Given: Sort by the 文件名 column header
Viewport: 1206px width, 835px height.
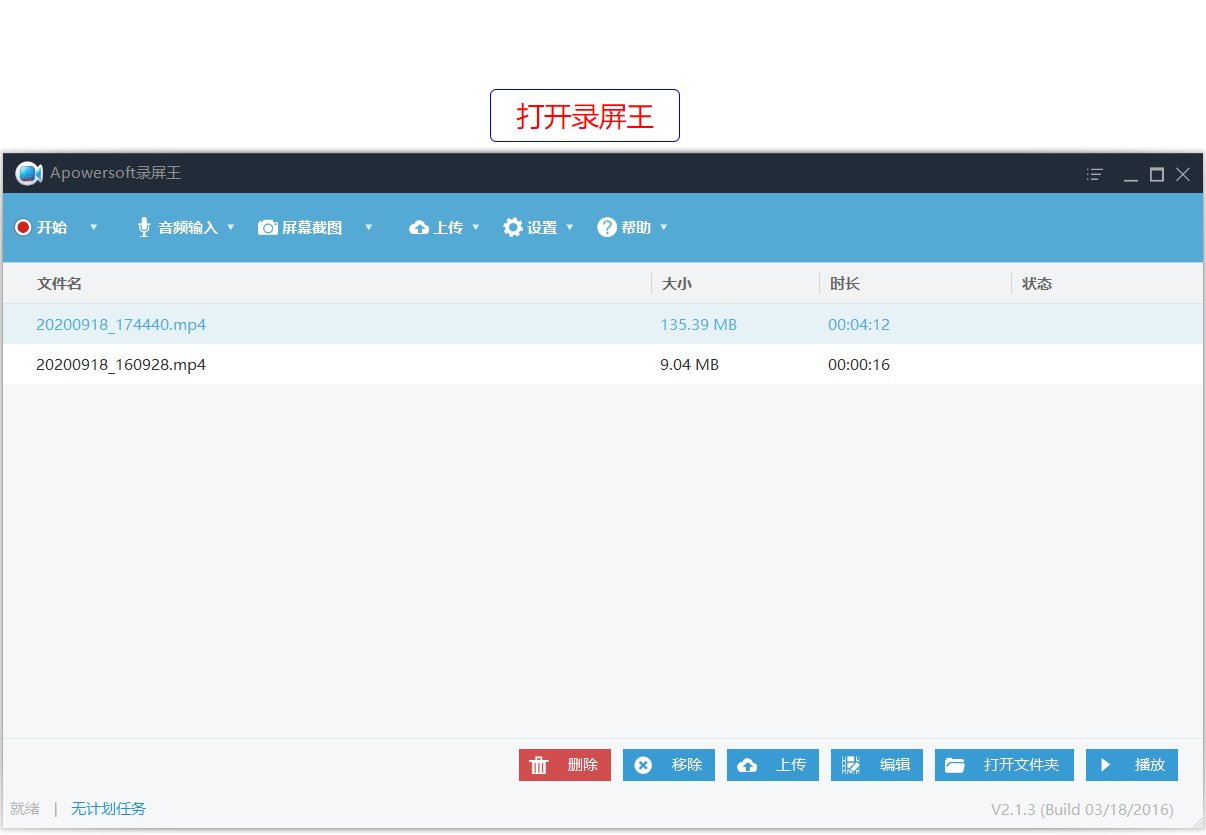Looking at the screenshot, I should pos(60,284).
